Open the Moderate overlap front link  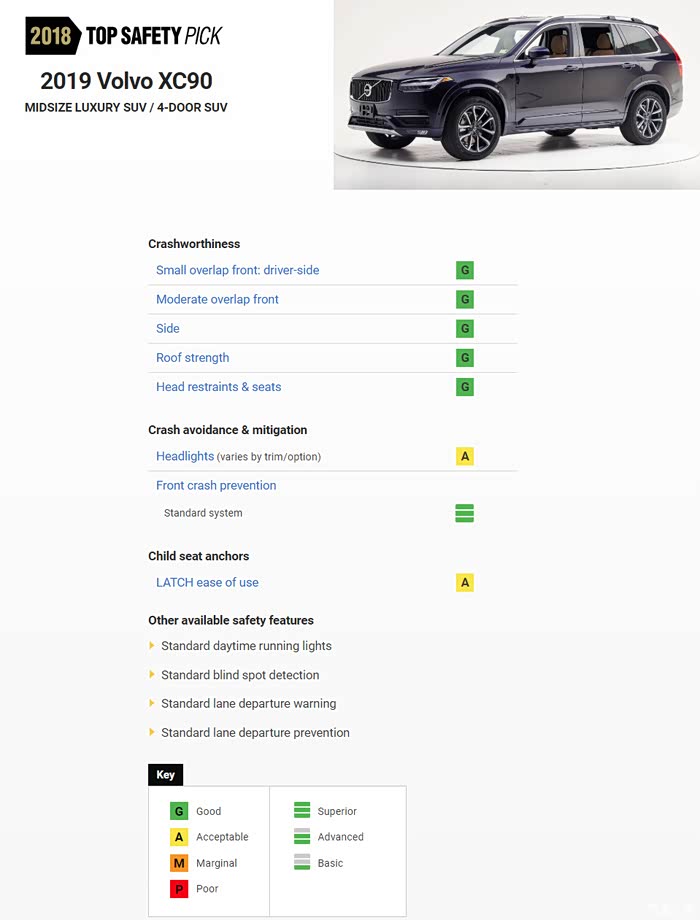tap(217, 299)
